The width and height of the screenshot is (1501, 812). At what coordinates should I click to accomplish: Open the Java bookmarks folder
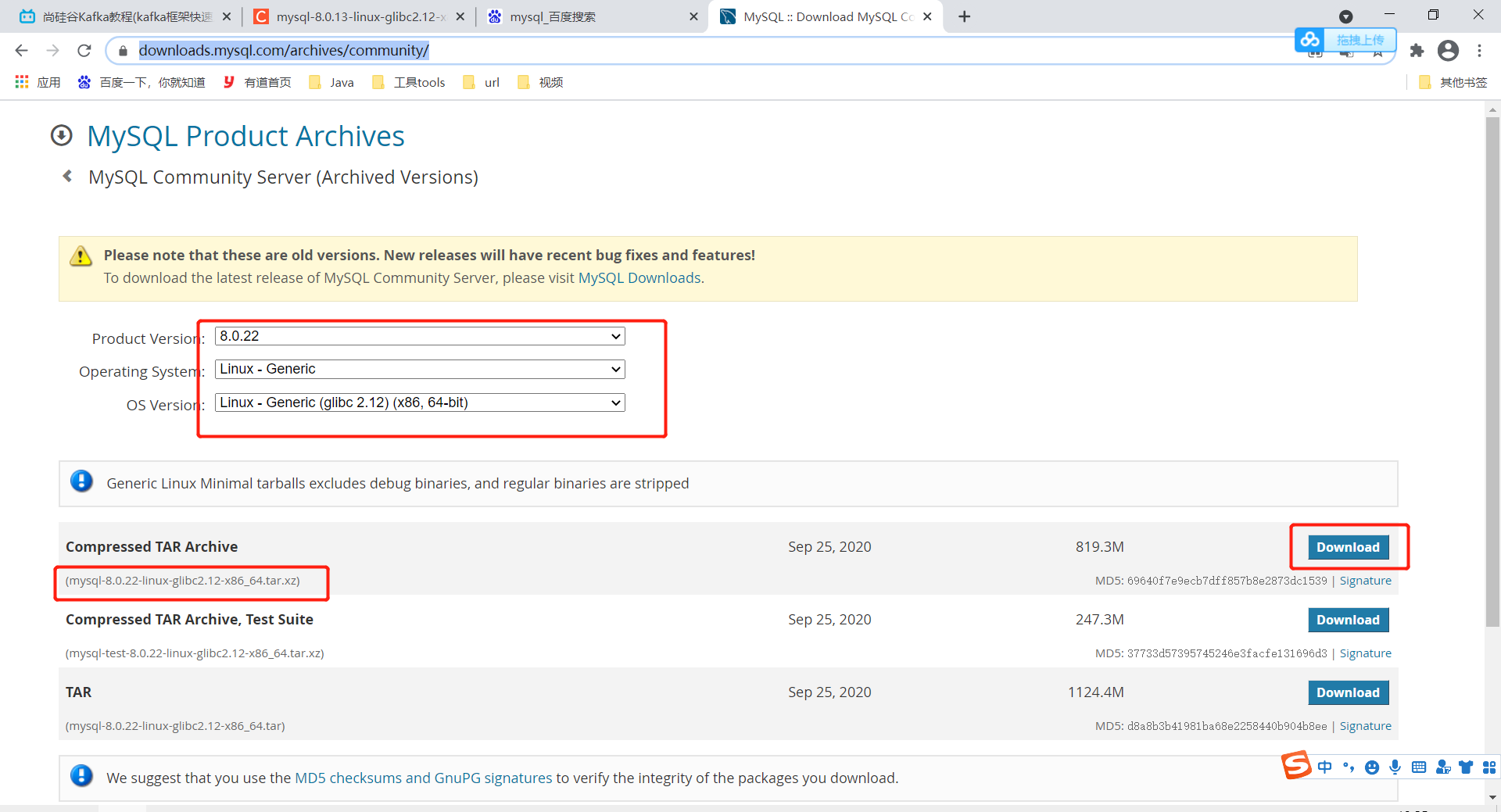331,82
